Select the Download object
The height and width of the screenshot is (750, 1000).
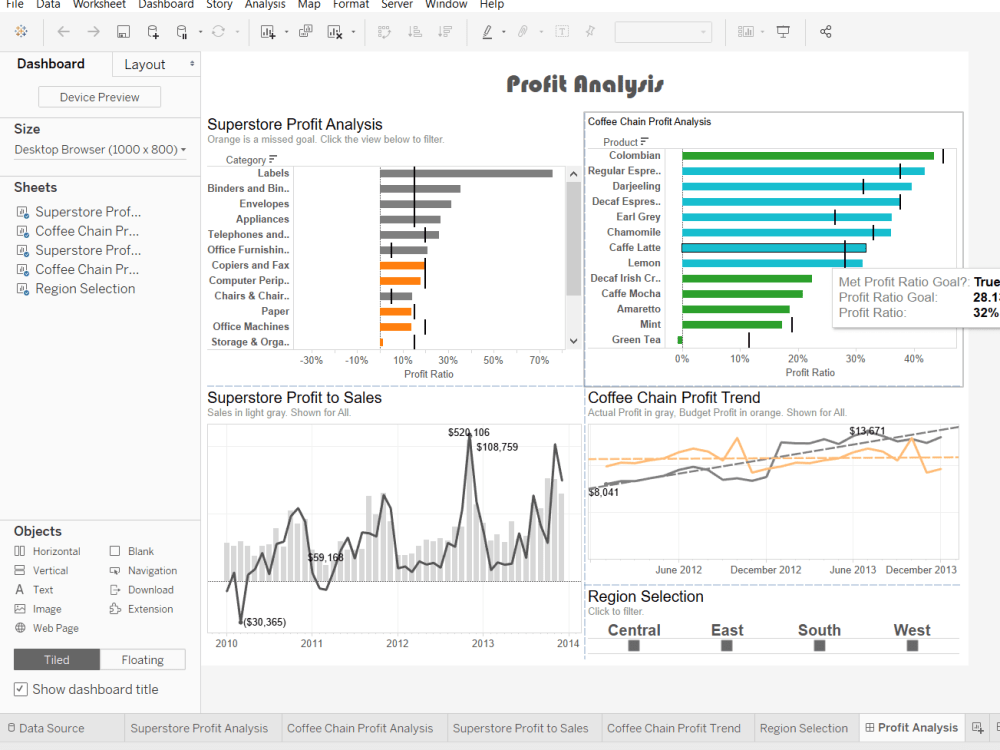coord(142,589)
